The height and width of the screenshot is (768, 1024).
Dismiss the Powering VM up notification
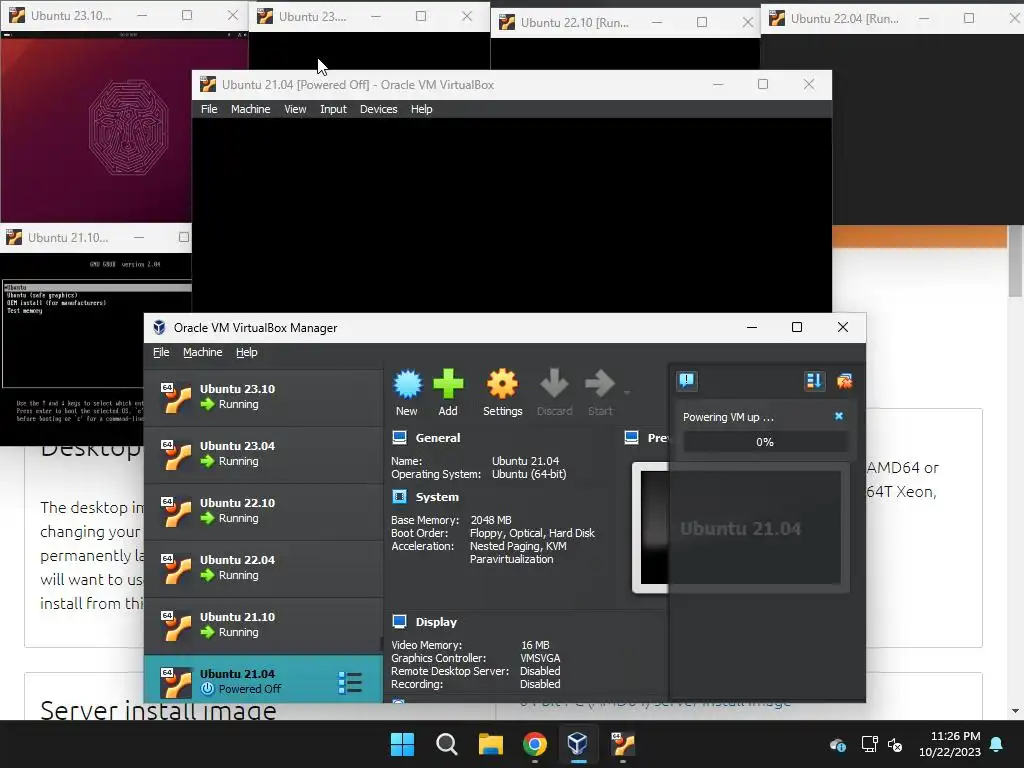pyautogui.click(x=839, y=416)
